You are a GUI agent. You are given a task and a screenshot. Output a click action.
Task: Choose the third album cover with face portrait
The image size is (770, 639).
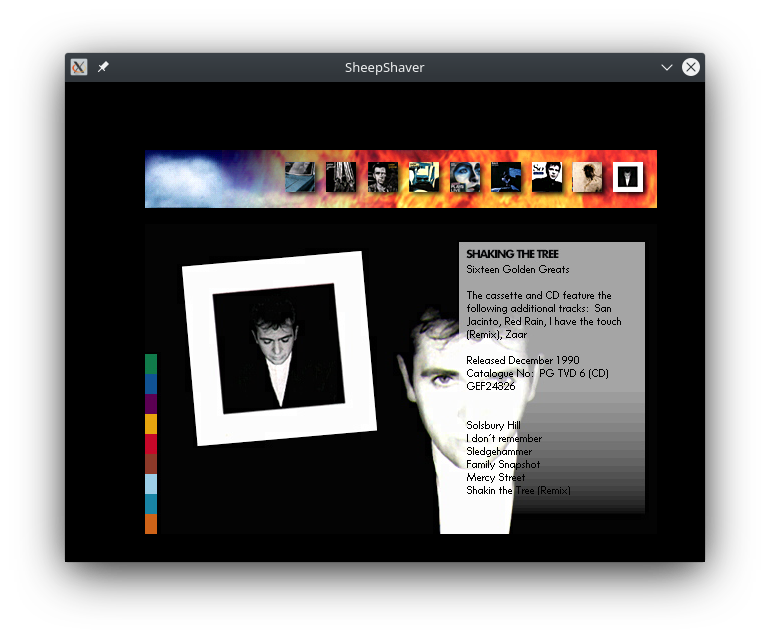click(x=382, y=177)
